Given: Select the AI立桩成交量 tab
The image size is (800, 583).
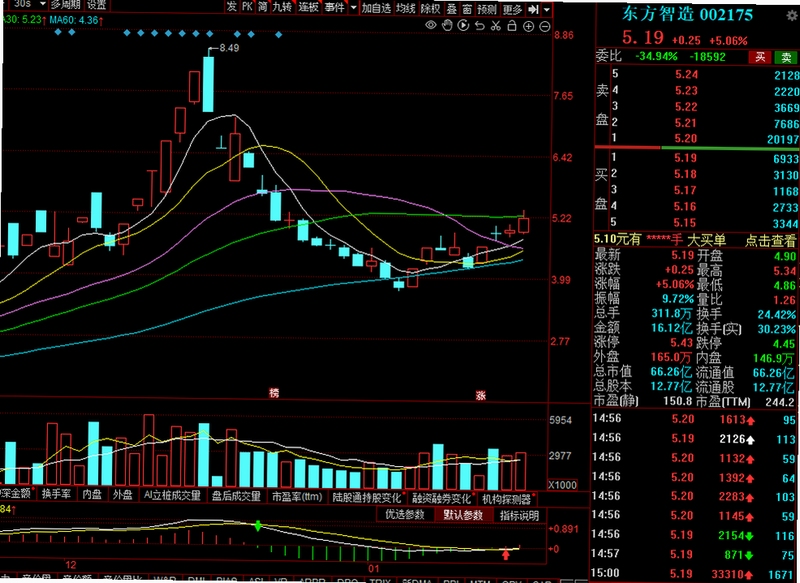Looking at the screenshot, I should pos(172,495).
